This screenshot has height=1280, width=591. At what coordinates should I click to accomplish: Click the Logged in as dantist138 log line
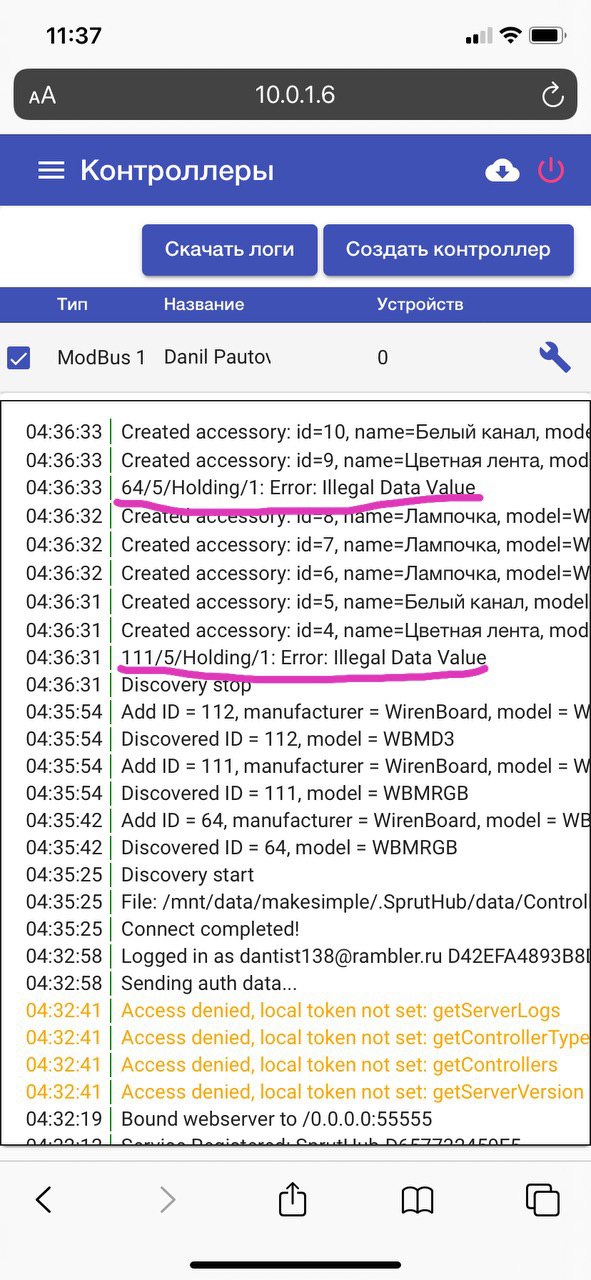[x=355, y=956]
